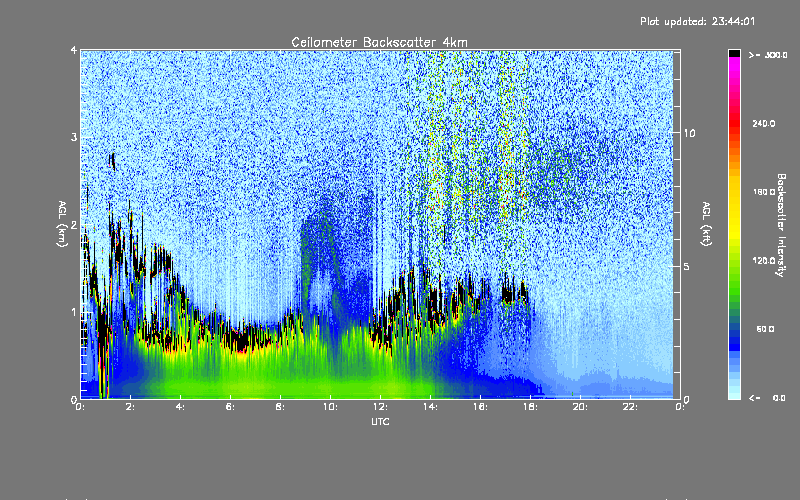Image resolution: width=800 pixels, height=500 pixels.
Task: Click the black top cap of the colorbar
Action: [x=734, y=53]
